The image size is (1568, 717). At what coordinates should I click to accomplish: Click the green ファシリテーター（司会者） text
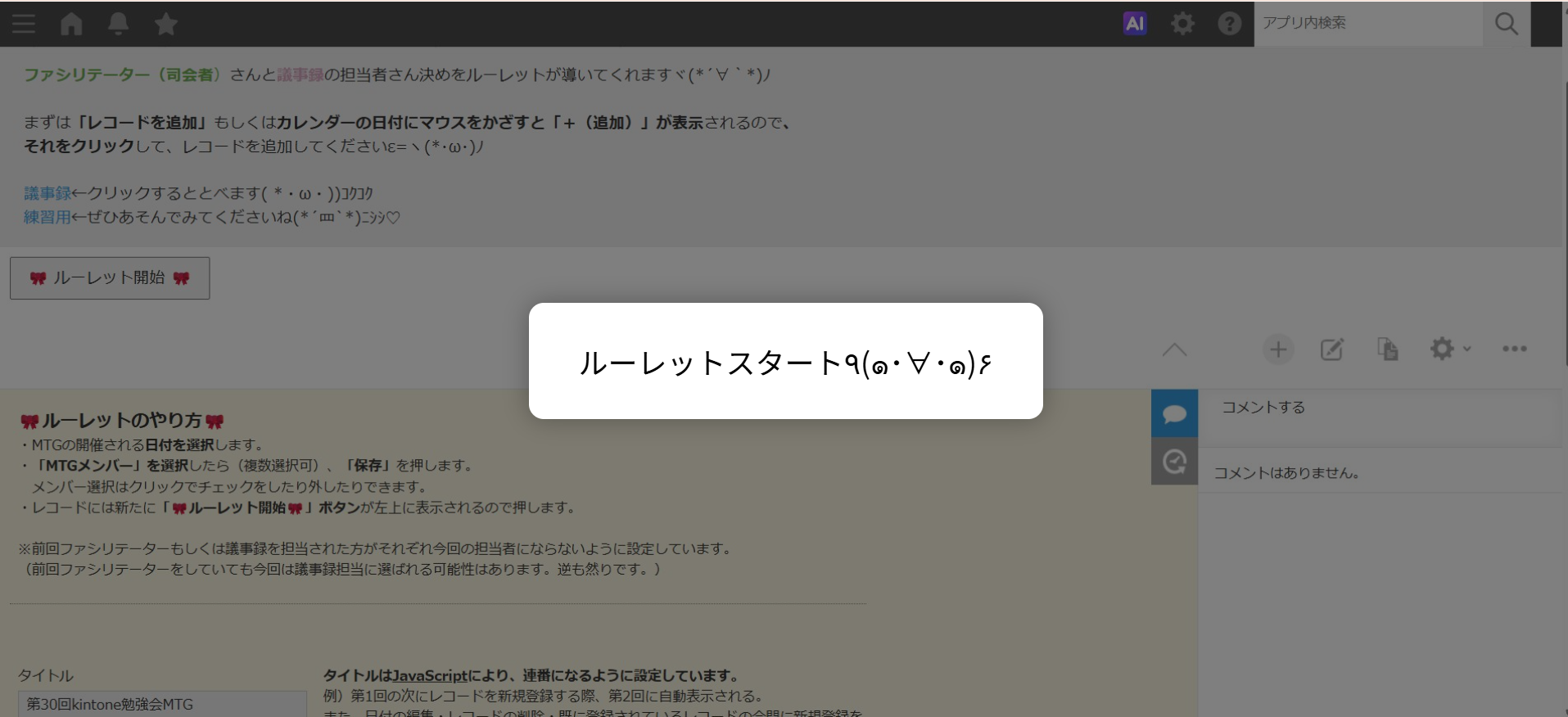(x=123, y=75)
